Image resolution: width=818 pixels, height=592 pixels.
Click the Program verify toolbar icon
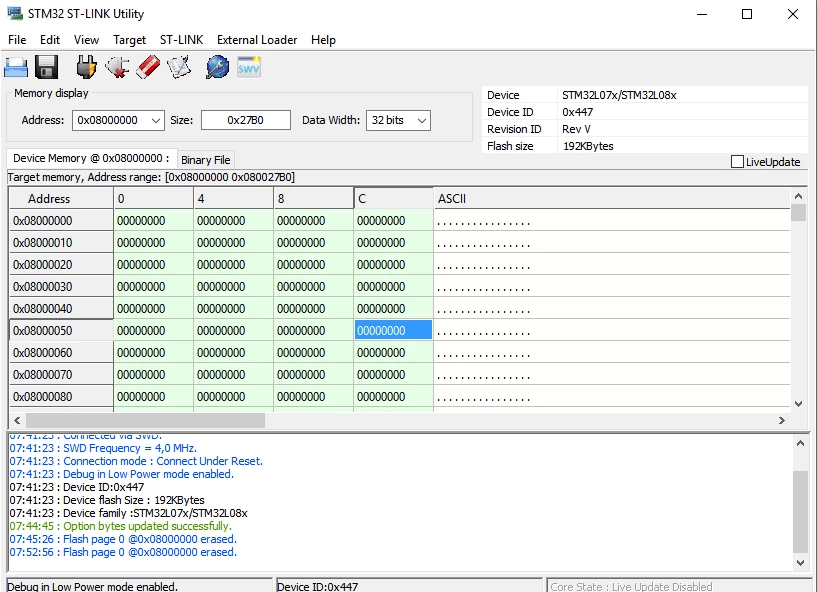pos(179,67)
